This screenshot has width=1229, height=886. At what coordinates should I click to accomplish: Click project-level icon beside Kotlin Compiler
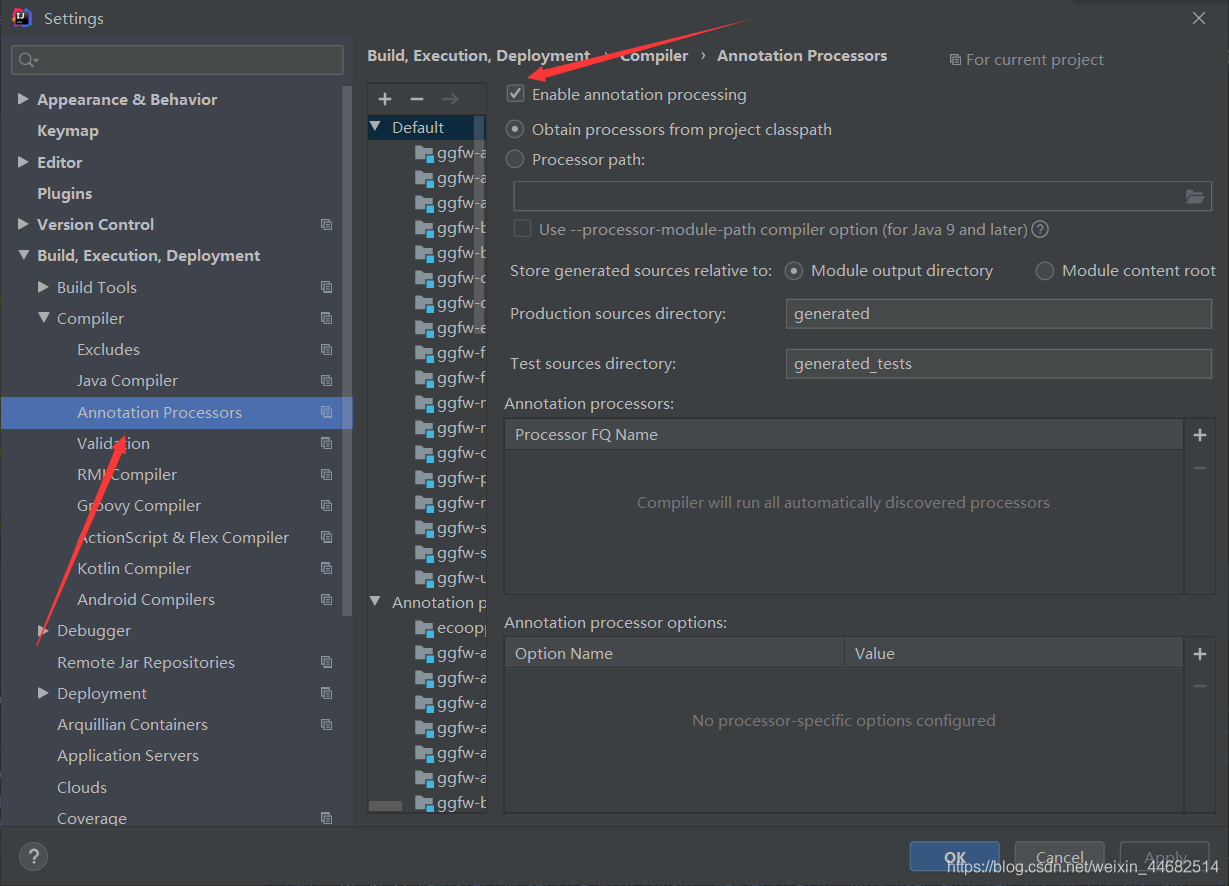click(326, 568)
